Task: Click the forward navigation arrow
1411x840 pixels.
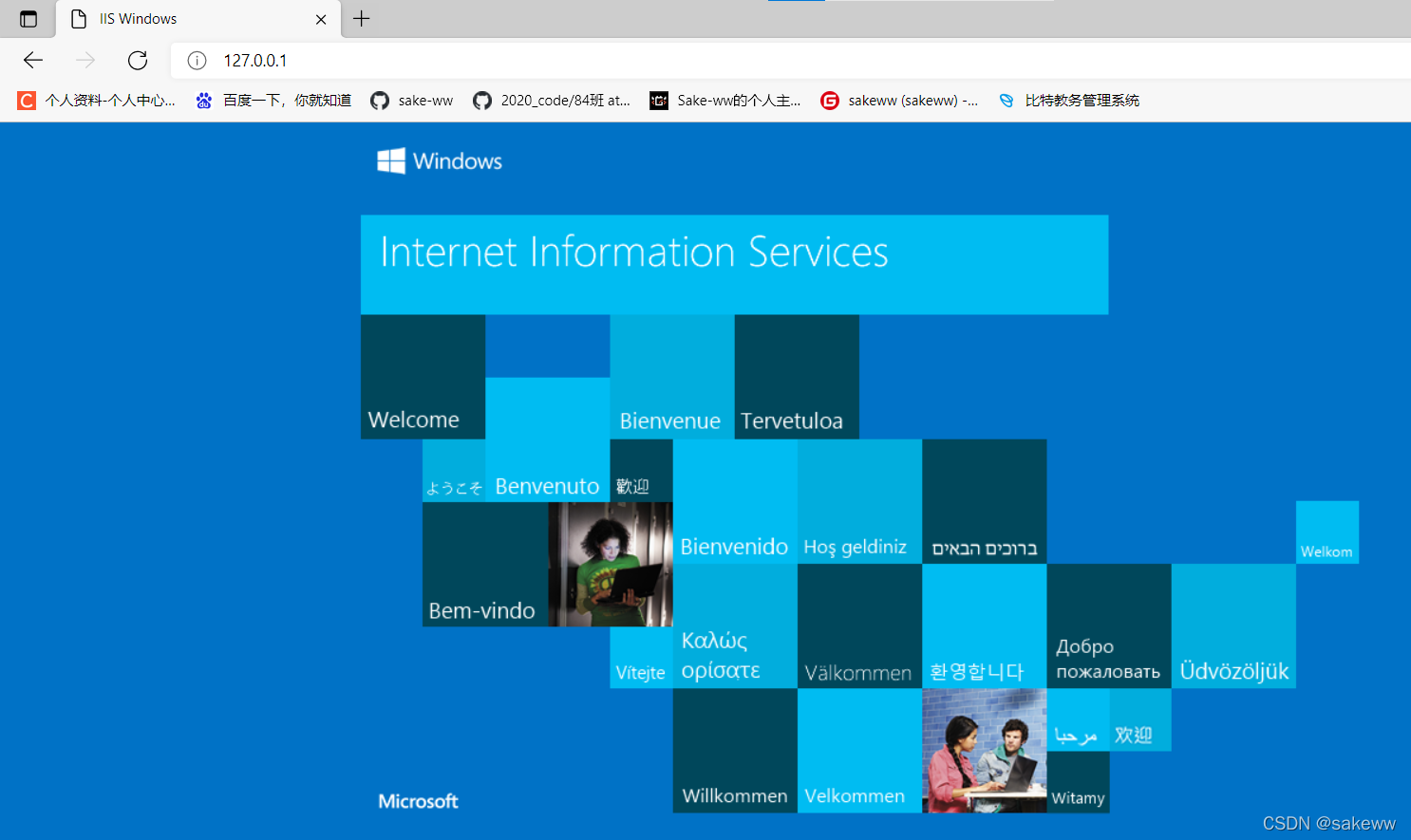Action: (x=85, y=61)
